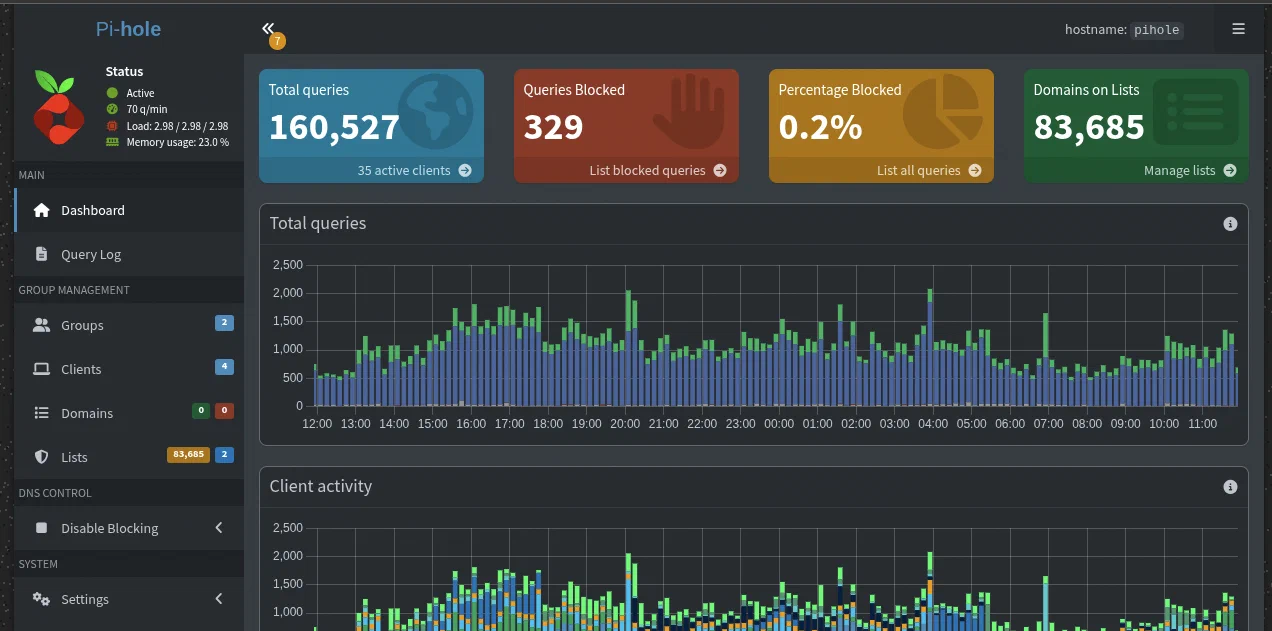Image resolution: width=1272 pixels, height=631 pixels.
Task: Collapse sidebar with double chevron icon
Action: [x=267, y=28]
